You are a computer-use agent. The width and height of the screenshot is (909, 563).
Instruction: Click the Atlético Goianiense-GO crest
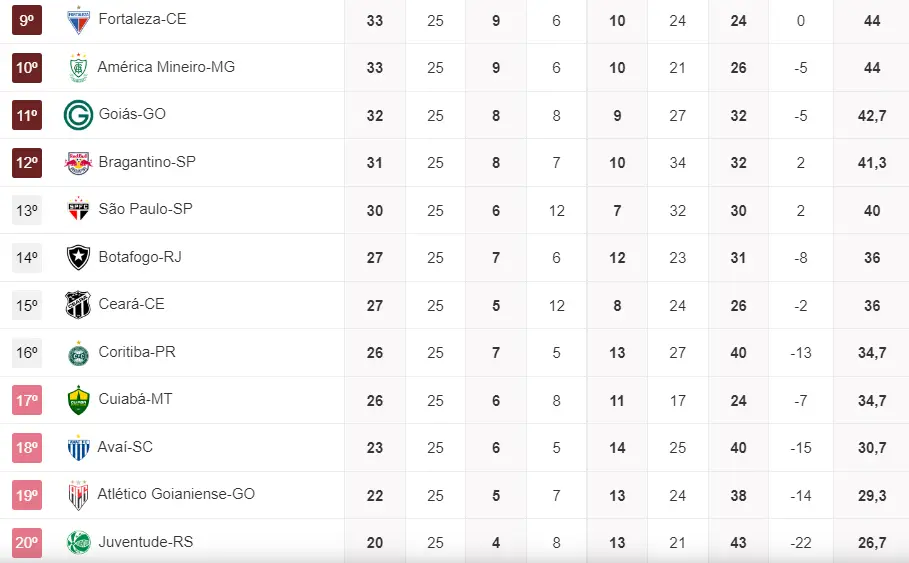[78, 495]
